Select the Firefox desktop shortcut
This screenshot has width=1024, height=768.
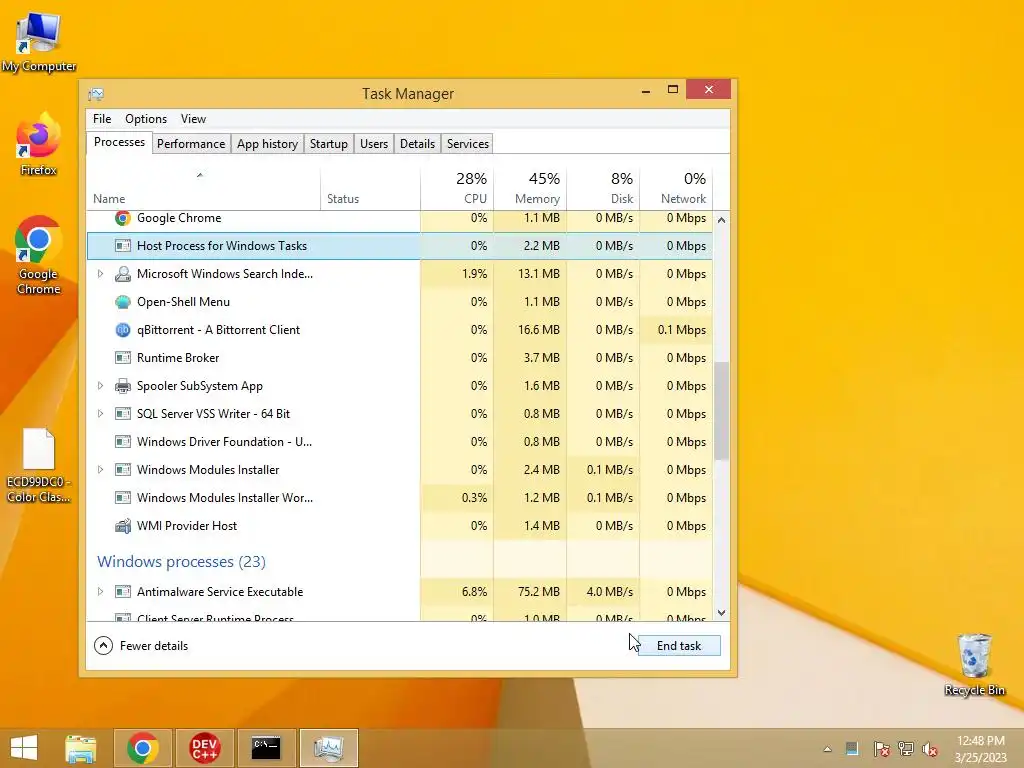pos(39,145)
